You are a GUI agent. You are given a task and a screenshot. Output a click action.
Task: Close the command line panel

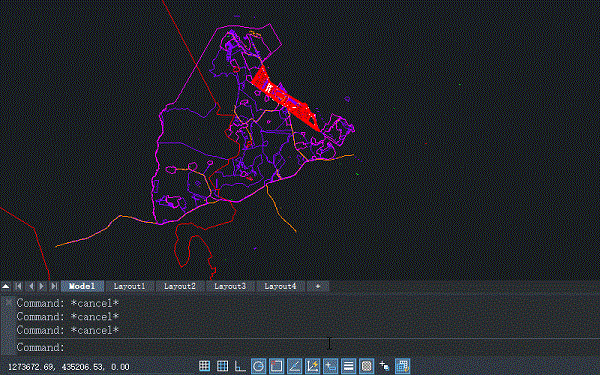8,302
